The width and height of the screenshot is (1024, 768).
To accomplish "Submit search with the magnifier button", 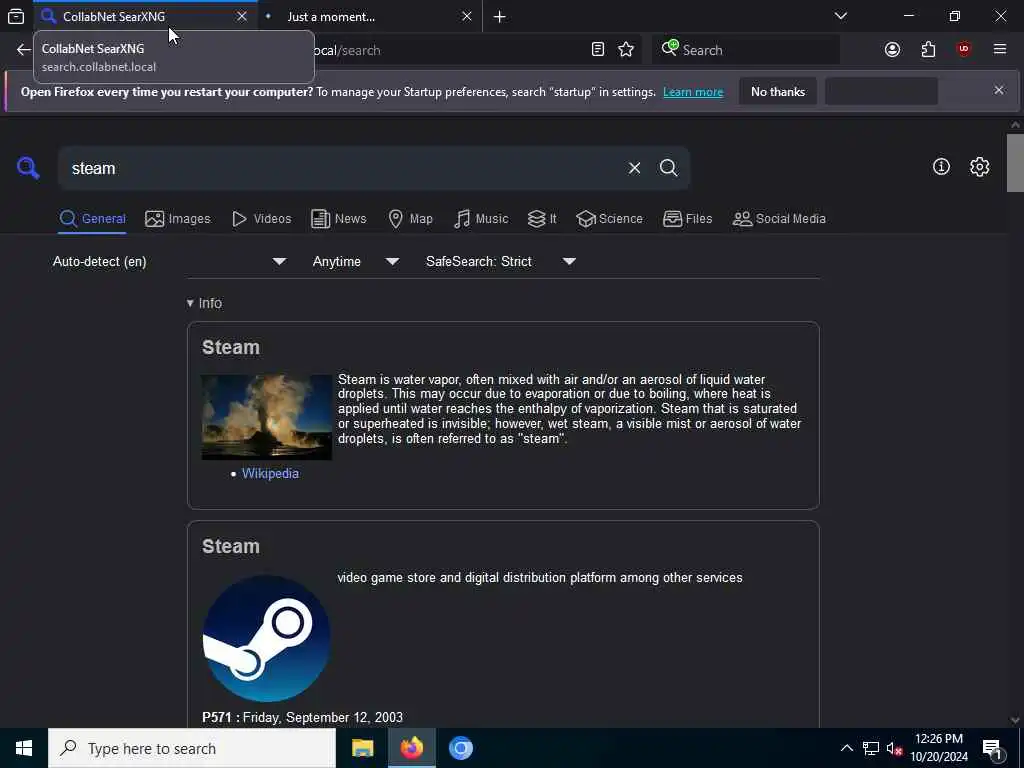I will coord(668,168).
